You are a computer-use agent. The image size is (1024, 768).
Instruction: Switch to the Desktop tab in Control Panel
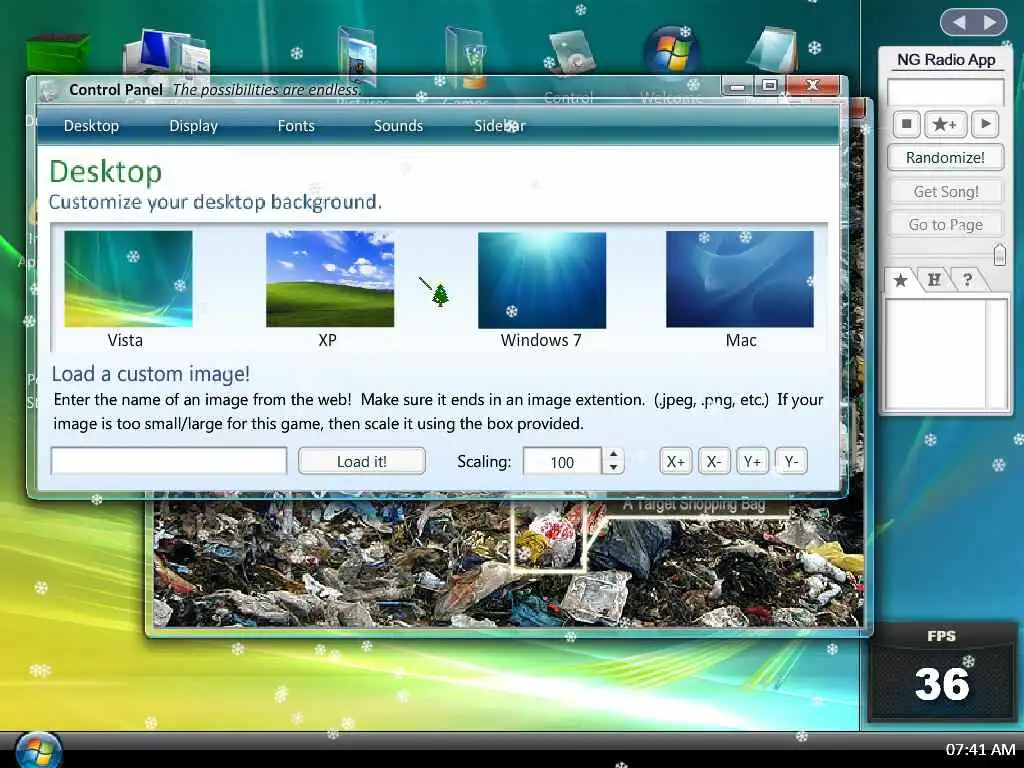pyautogui.click(x=91, y=126)
